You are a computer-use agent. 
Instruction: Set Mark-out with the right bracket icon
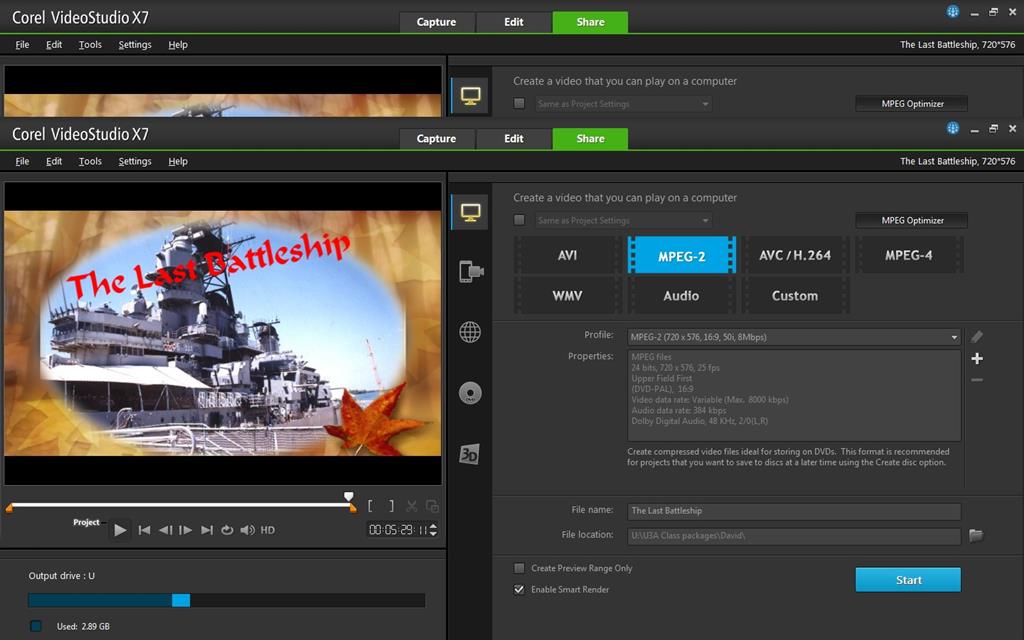[391, 506]
